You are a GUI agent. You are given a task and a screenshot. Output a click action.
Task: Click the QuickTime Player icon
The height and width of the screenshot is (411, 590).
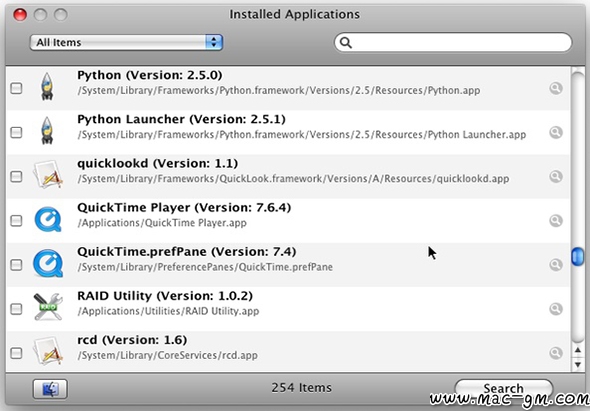[x=48, y=220]
